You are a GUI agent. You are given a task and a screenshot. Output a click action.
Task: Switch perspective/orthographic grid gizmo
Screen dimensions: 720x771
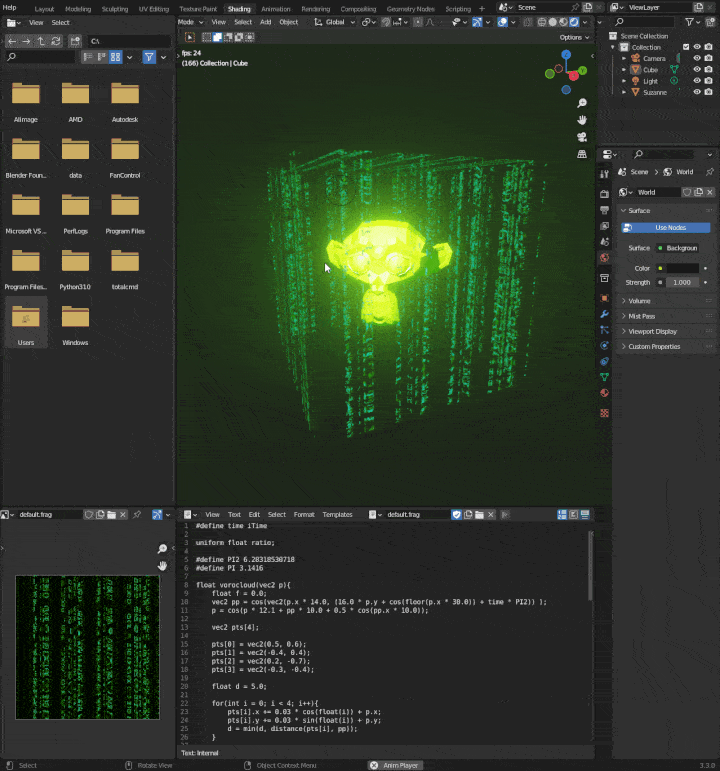(x=582, y=154)
